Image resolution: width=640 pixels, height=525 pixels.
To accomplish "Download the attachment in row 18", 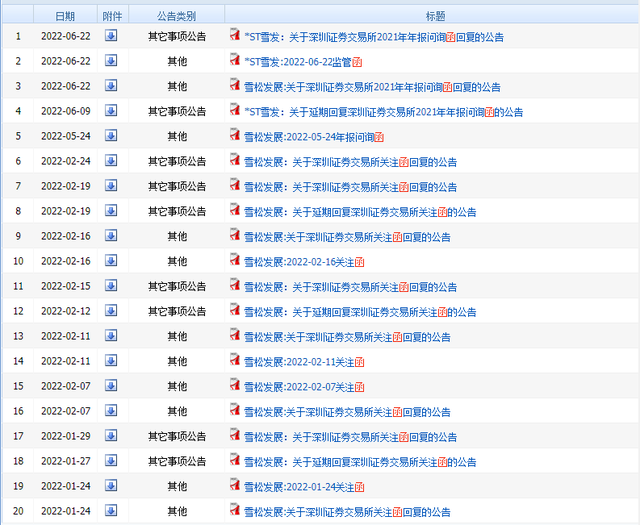I will (x=111, y=460).
